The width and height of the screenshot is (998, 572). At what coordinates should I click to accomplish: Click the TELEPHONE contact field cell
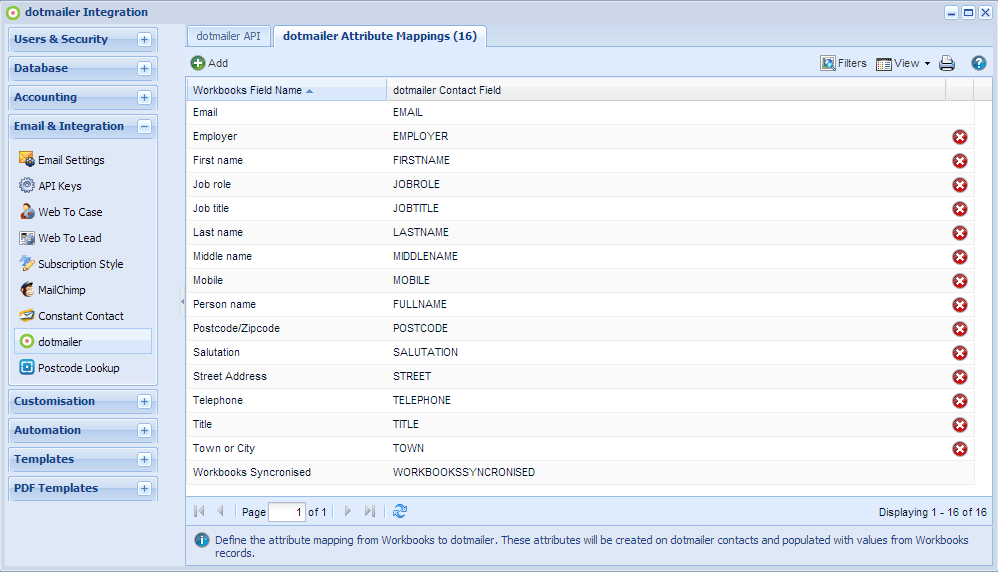tap(666, 400)
